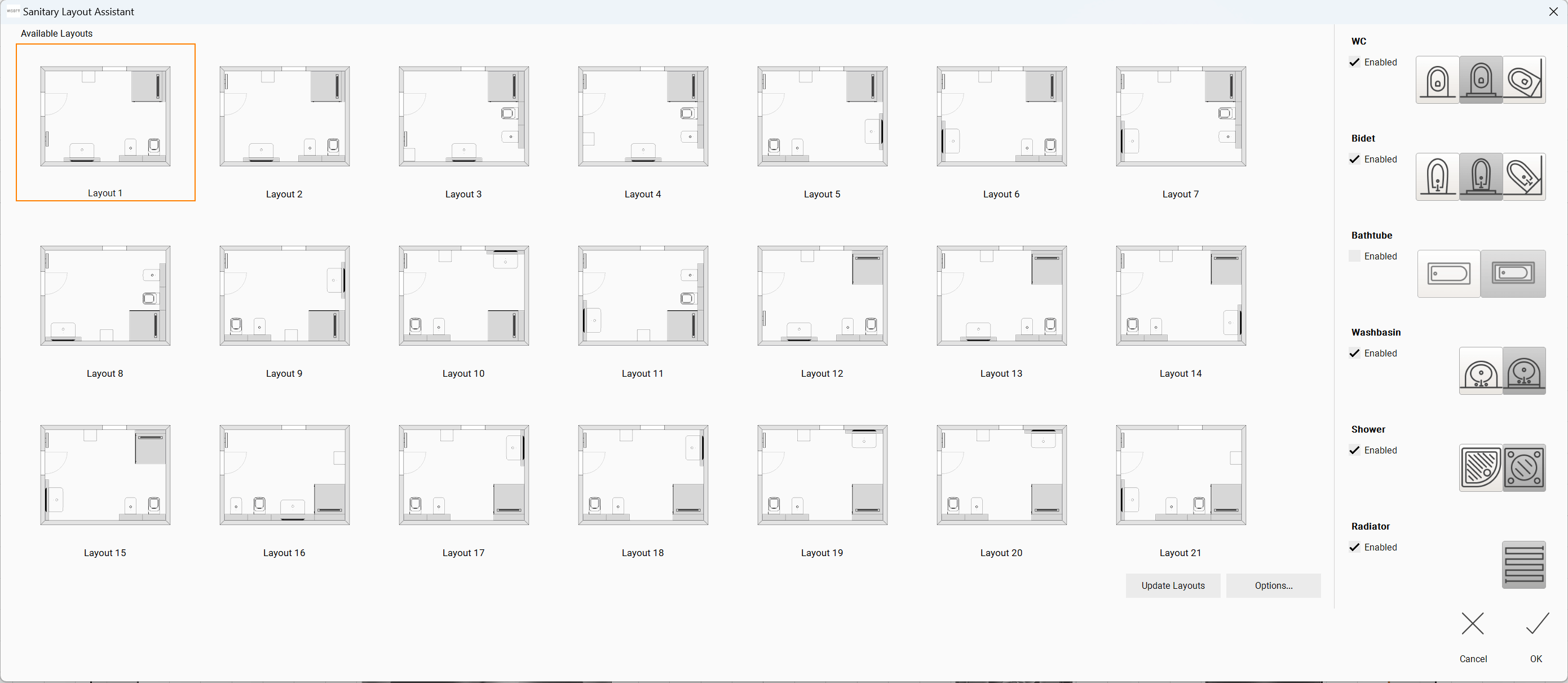Screen dimensions: 1568x683
Task: Choose the Layout 6 preview
Action: [x=1002, y=116]
